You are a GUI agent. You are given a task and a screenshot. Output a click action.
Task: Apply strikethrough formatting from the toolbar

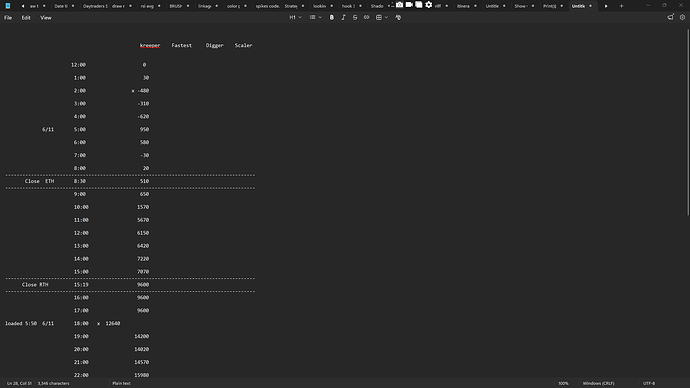click(355, 18)
